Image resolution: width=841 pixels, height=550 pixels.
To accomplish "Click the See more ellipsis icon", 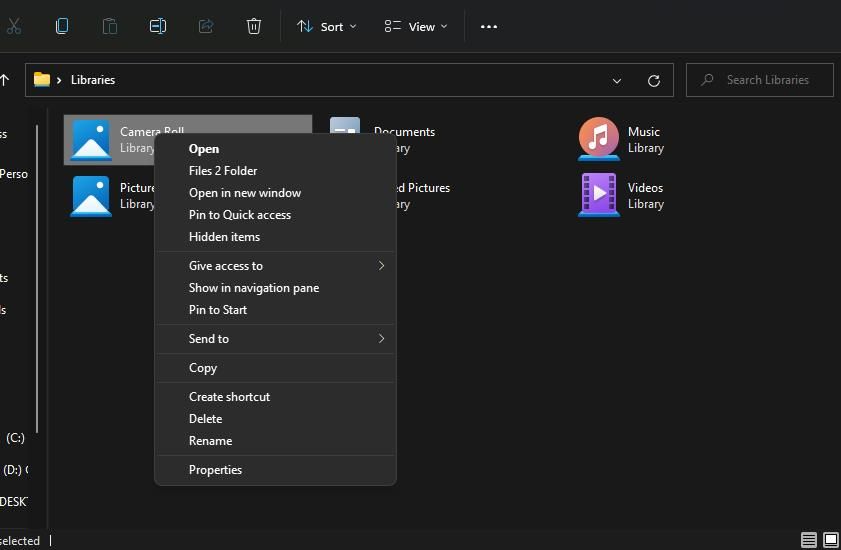I will (x=489, y=26).
